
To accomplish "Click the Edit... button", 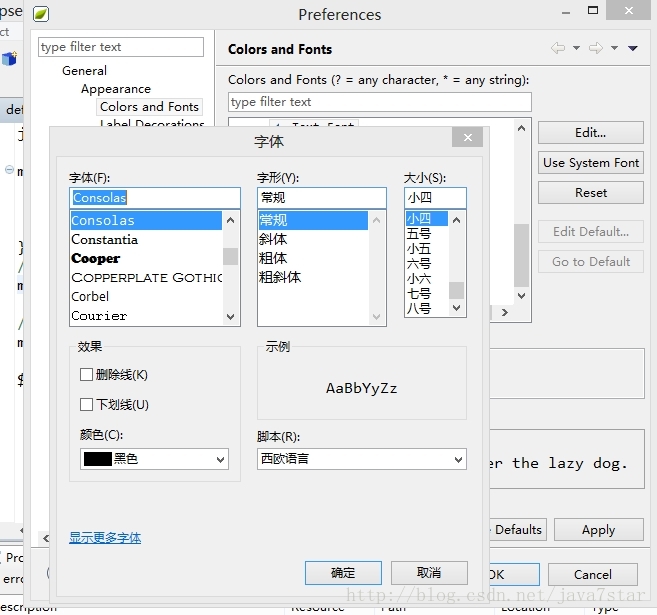I will point(590,133).
